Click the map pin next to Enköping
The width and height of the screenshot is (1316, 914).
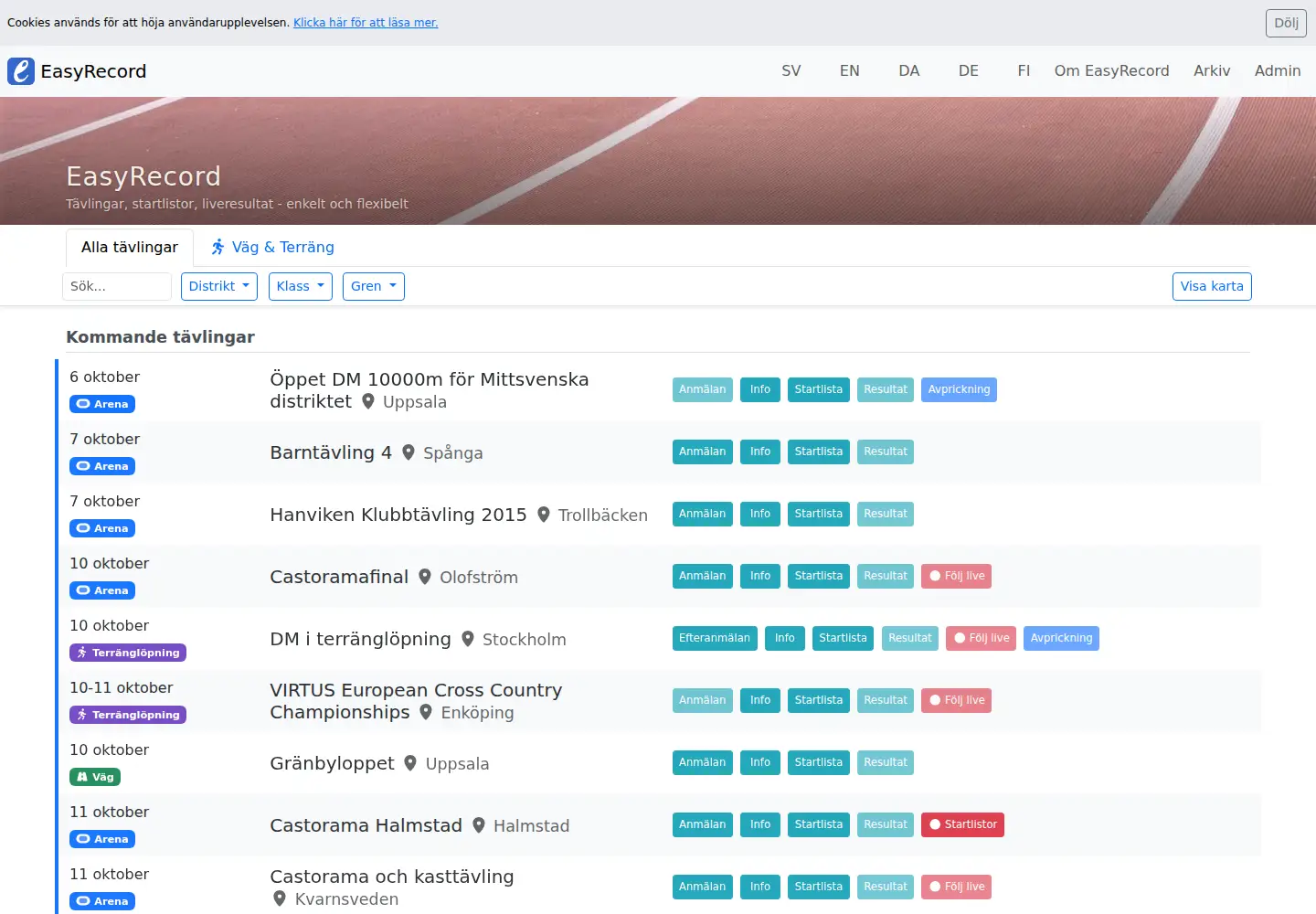tap(426, 712)
